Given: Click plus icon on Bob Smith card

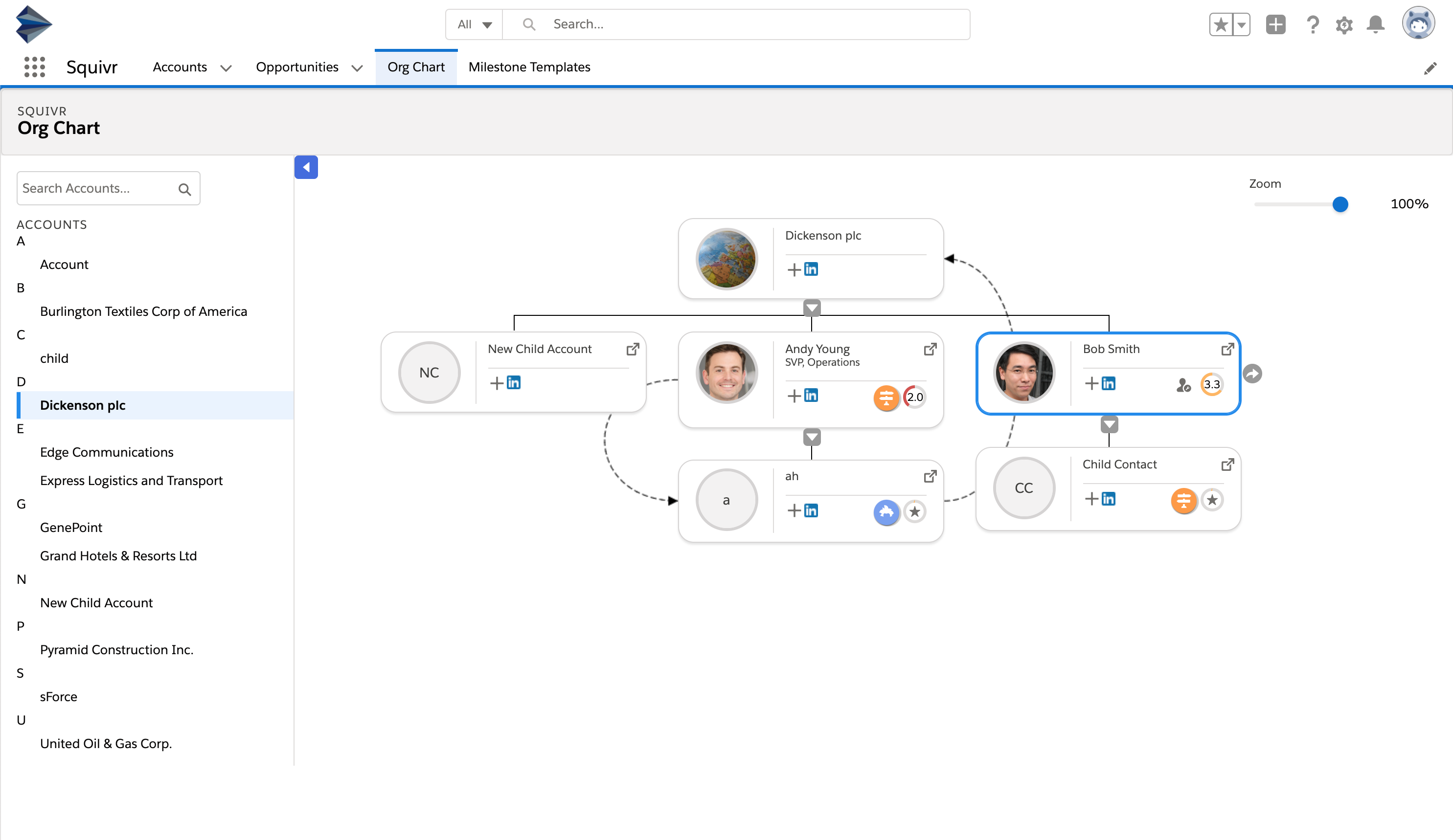Looking at the screenshot, I should (x=1091, y=383).
